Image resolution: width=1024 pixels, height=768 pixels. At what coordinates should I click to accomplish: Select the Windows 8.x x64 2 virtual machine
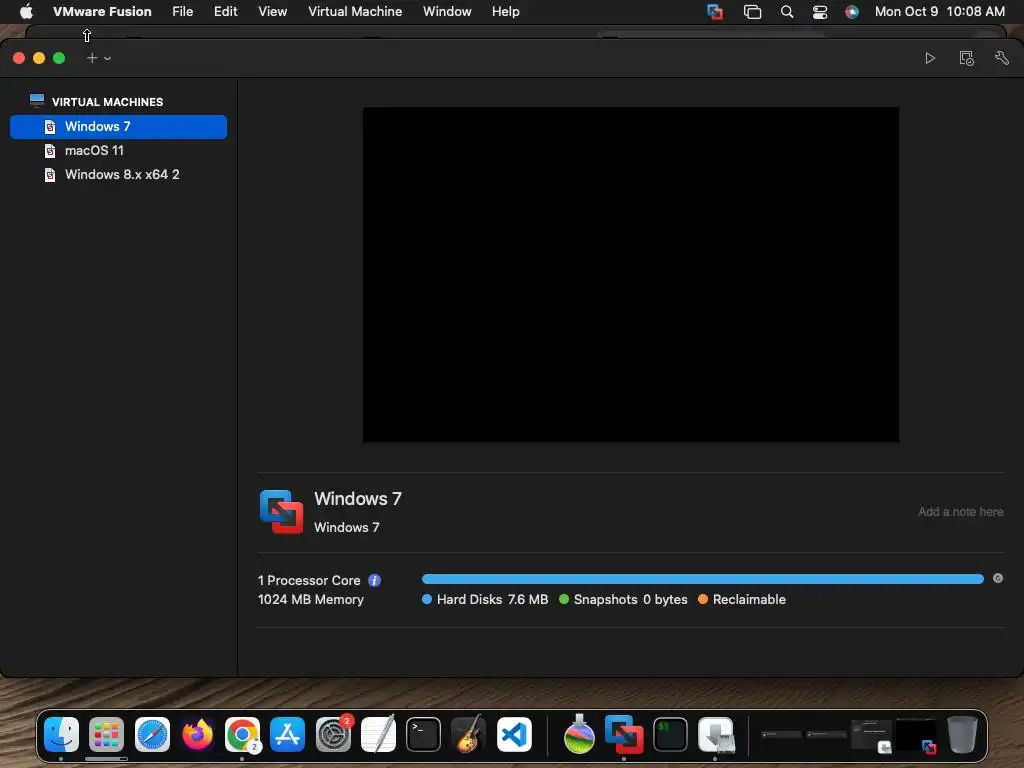(118, 175)
